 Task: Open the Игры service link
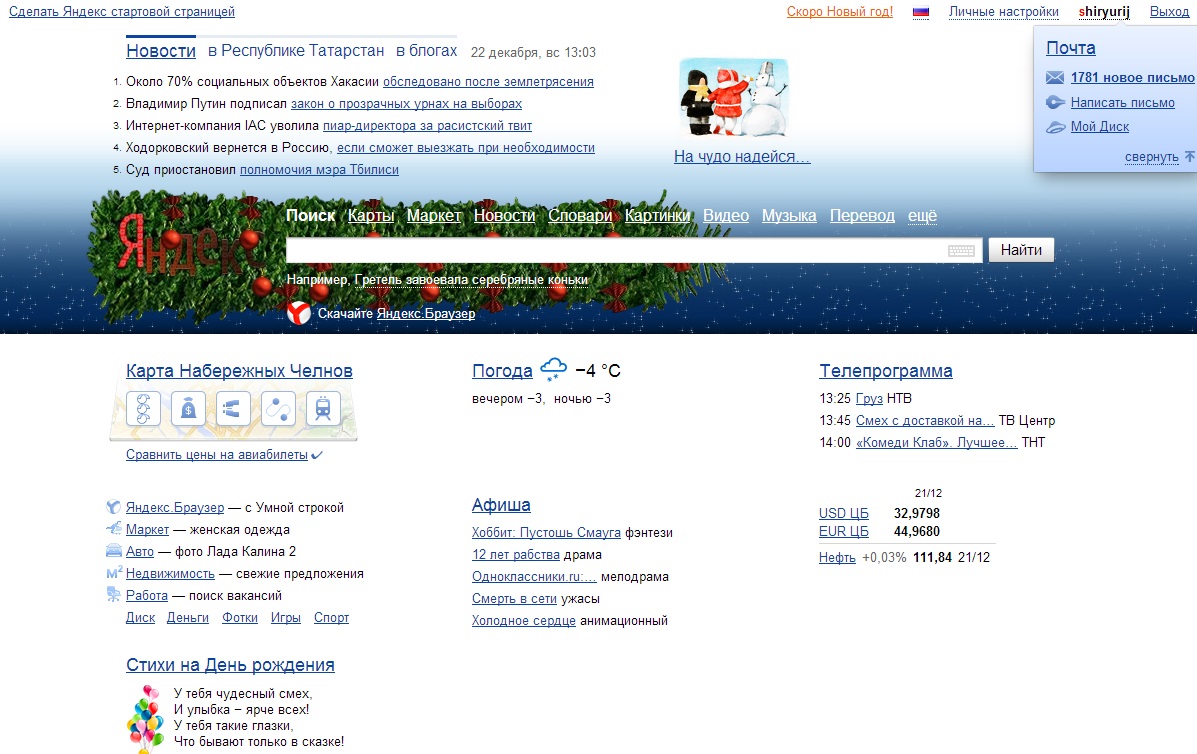pos(286,618)
